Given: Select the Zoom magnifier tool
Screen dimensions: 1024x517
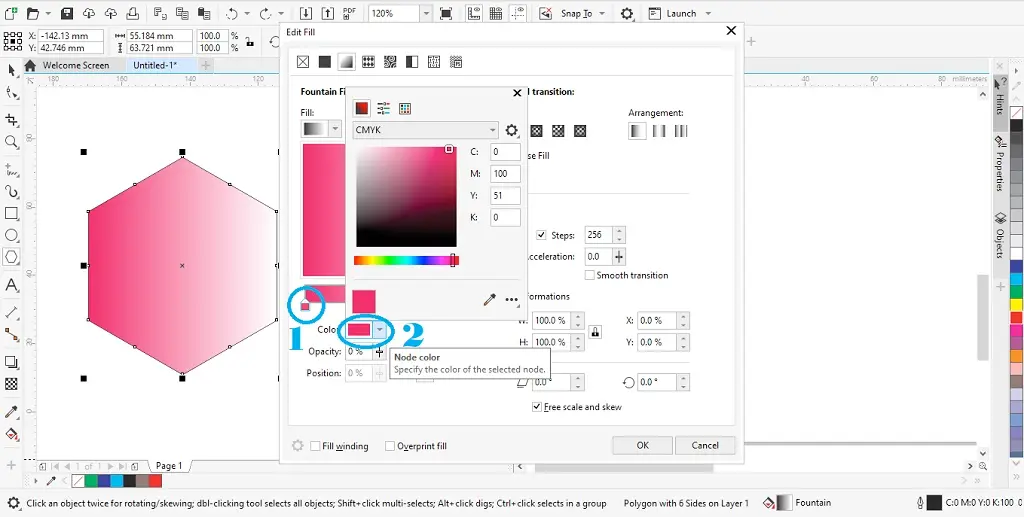Looking at the screenshot, I should click(x=11, y=142).
